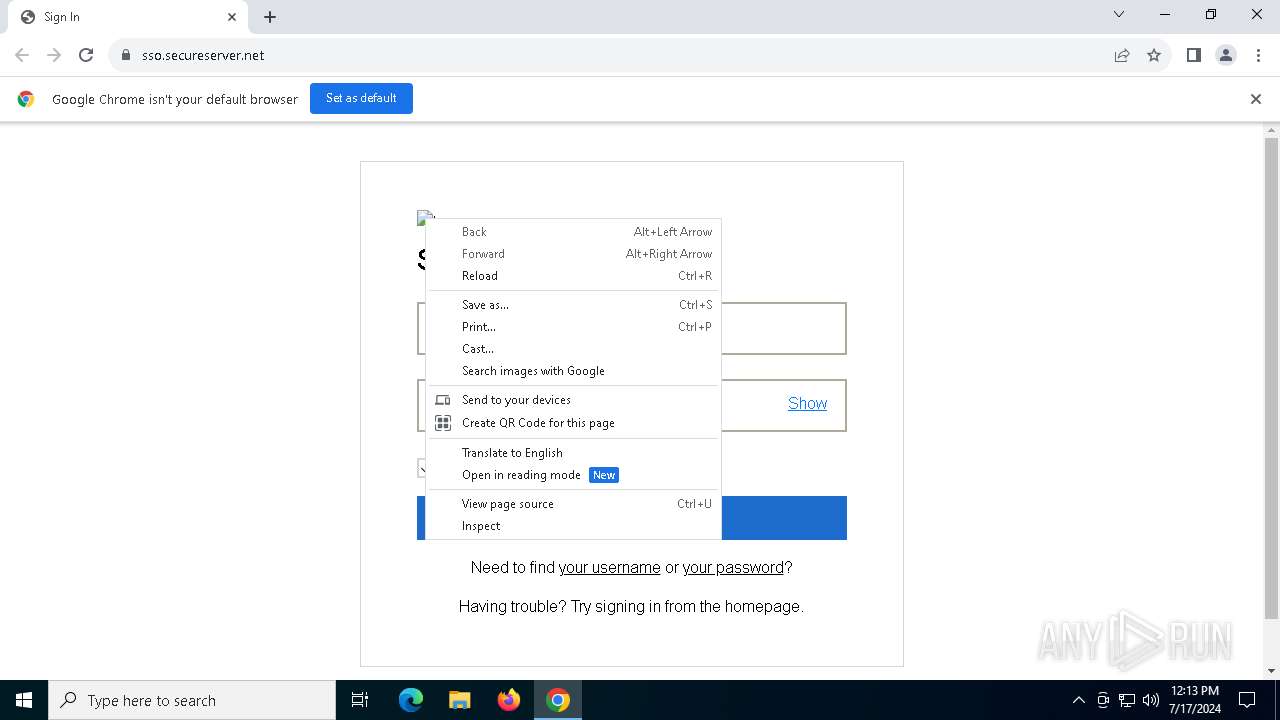The height and width of the screenshot is (720, 1280).
Task: Click the browser back arrow
Action: [x=22, y=55]
